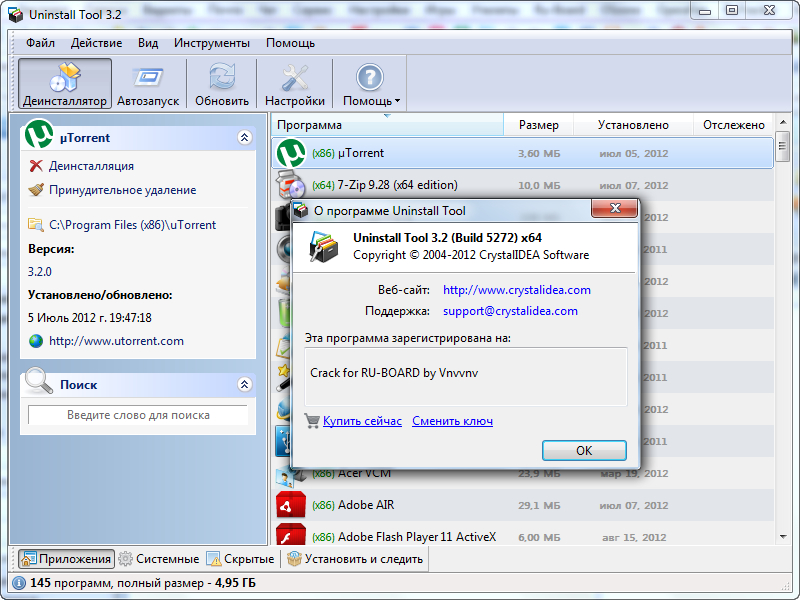Screen dimensions: 800x600
Task: Collapse the µTorrent details panel
Action: [x=244, y=137]
